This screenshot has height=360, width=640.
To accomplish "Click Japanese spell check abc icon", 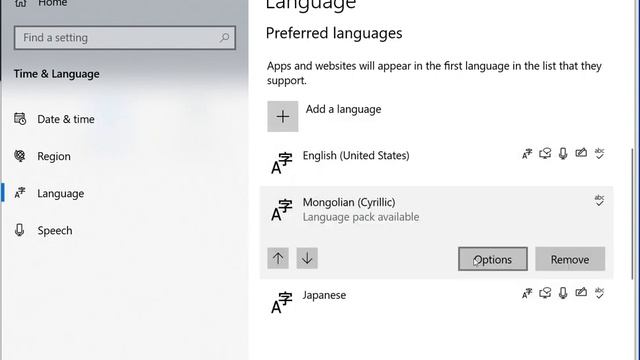I will 599,293.
